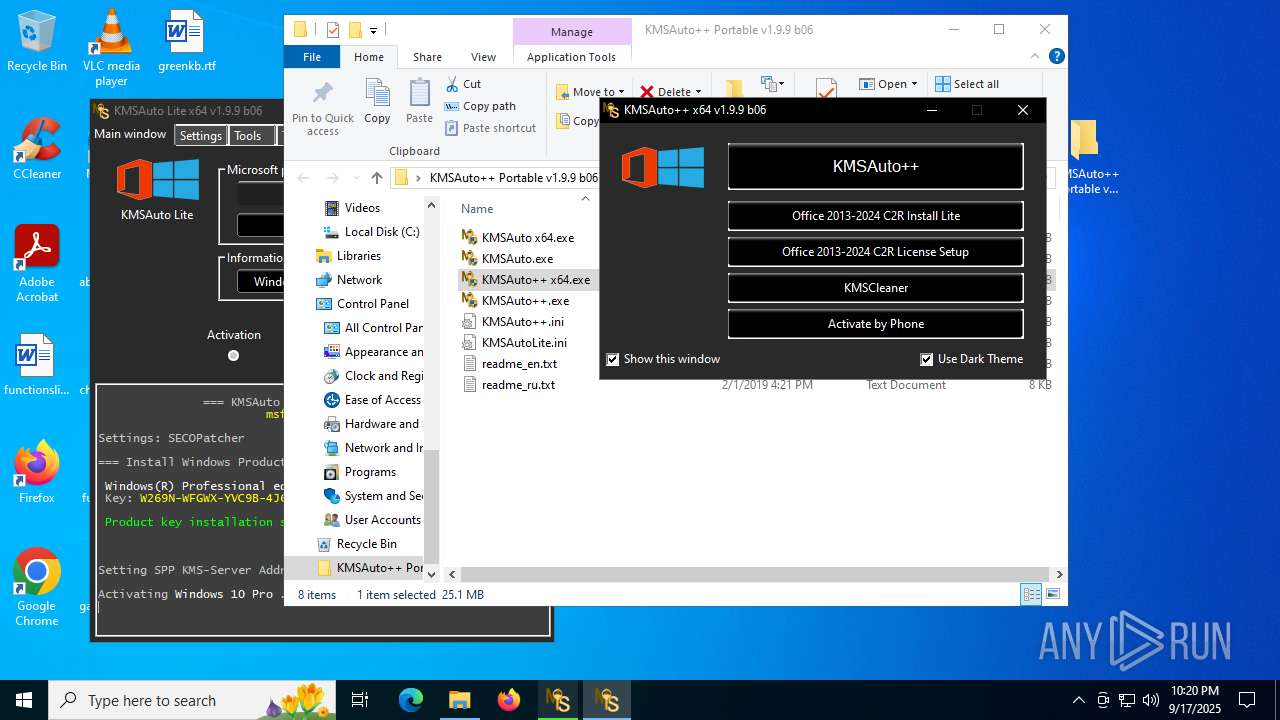Screen dimensions: 1280x720
Task: Open the greenkb.rtf desktop file
Action: pyautogui.click(x=186, y=41)
